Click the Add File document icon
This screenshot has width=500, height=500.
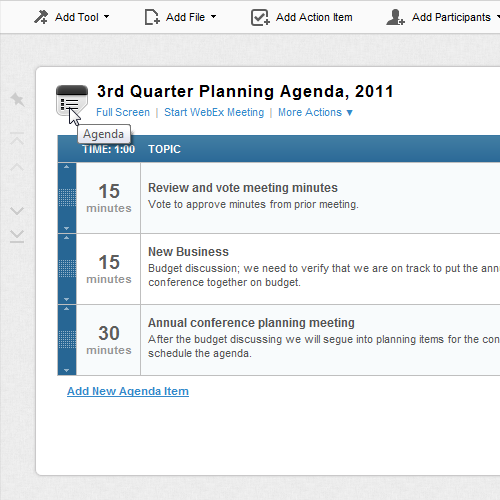click(152, 17)
